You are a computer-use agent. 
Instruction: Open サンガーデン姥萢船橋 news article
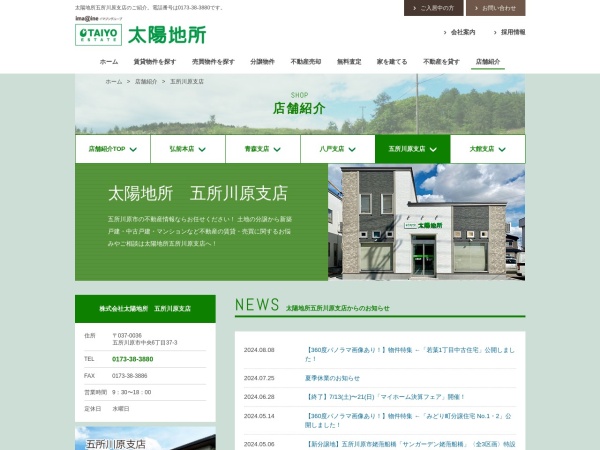[410, 444]
